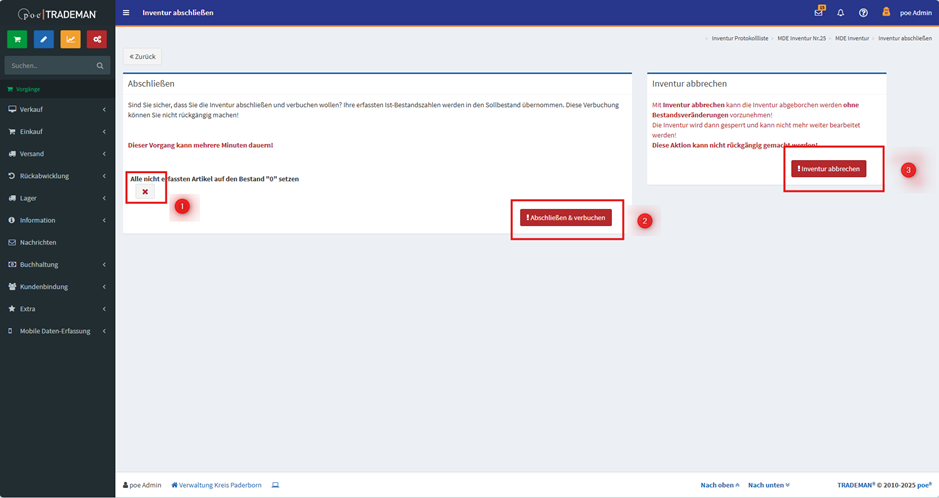Expand the Kundenbindung menu chevron
The image size is (939, 498).
point(104,287)
